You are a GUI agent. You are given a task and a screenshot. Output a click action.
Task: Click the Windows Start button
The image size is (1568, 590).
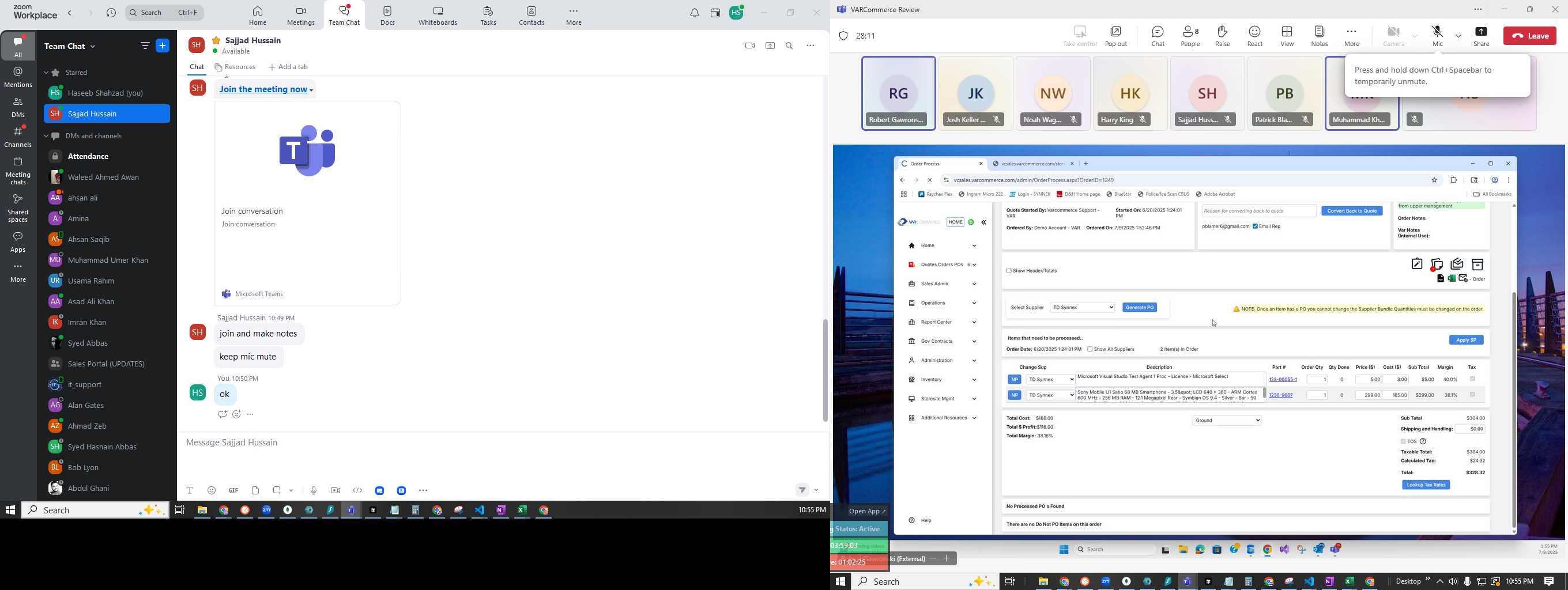[10, 511]
